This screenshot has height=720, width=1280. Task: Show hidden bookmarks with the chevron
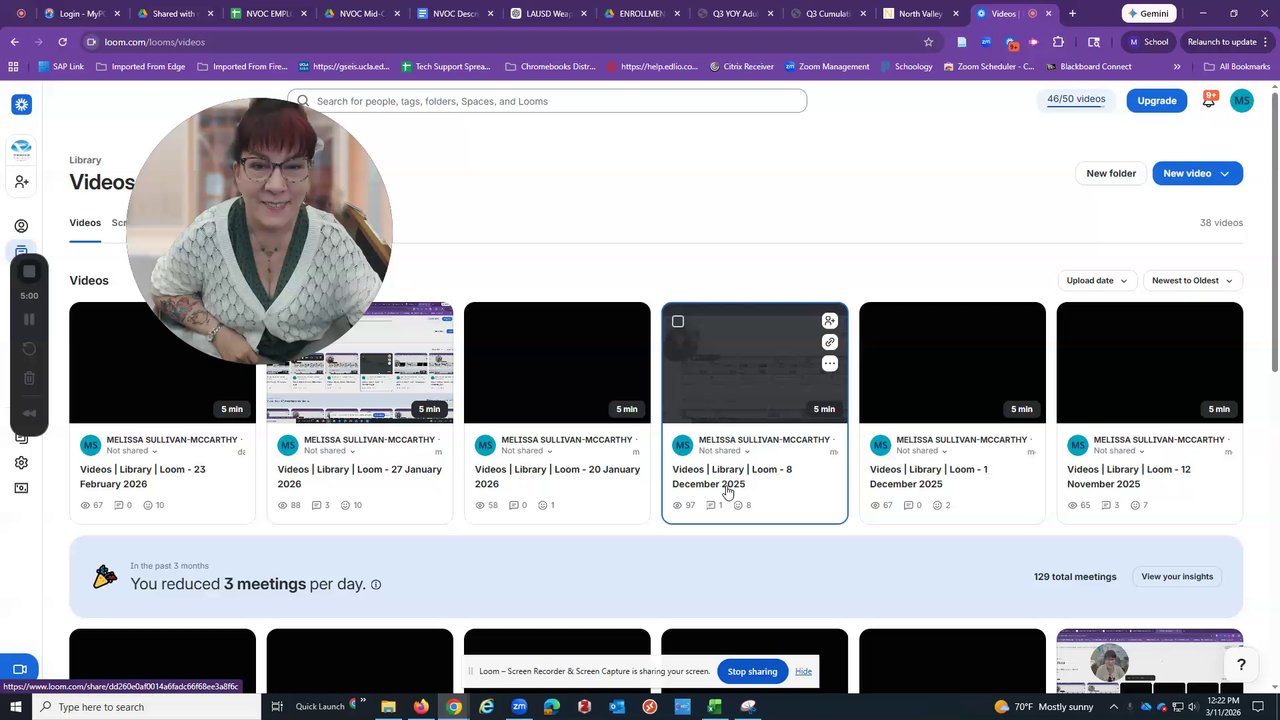(1176, 67)
